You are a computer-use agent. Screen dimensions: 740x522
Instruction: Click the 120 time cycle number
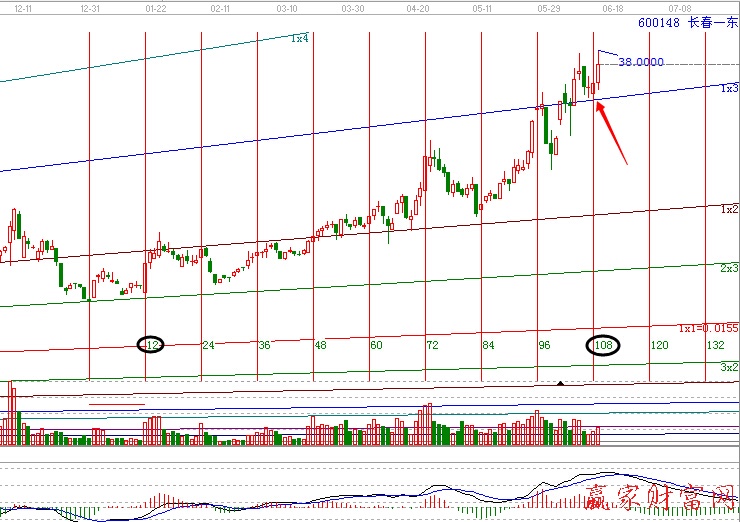tap(659, 345)
